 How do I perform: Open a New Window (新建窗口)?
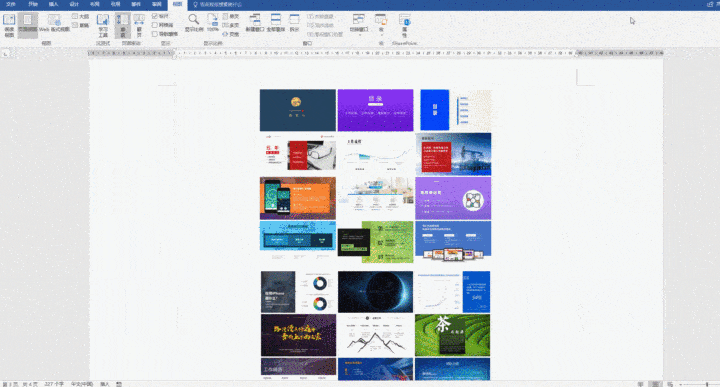point(255,23)
